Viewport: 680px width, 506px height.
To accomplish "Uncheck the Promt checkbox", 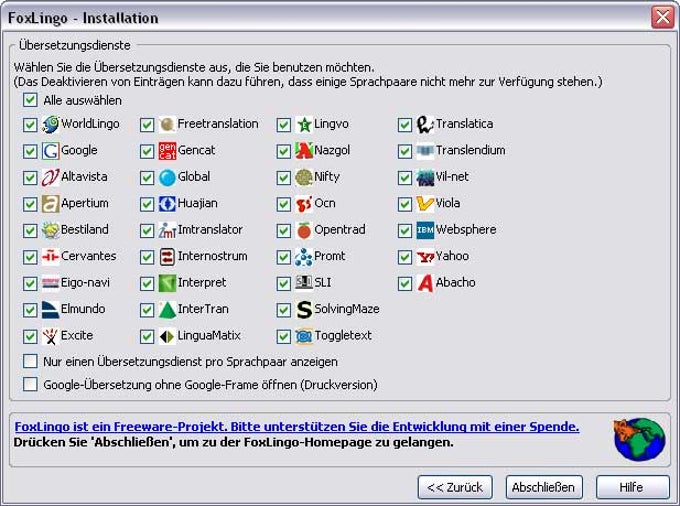I will (284, 257).
